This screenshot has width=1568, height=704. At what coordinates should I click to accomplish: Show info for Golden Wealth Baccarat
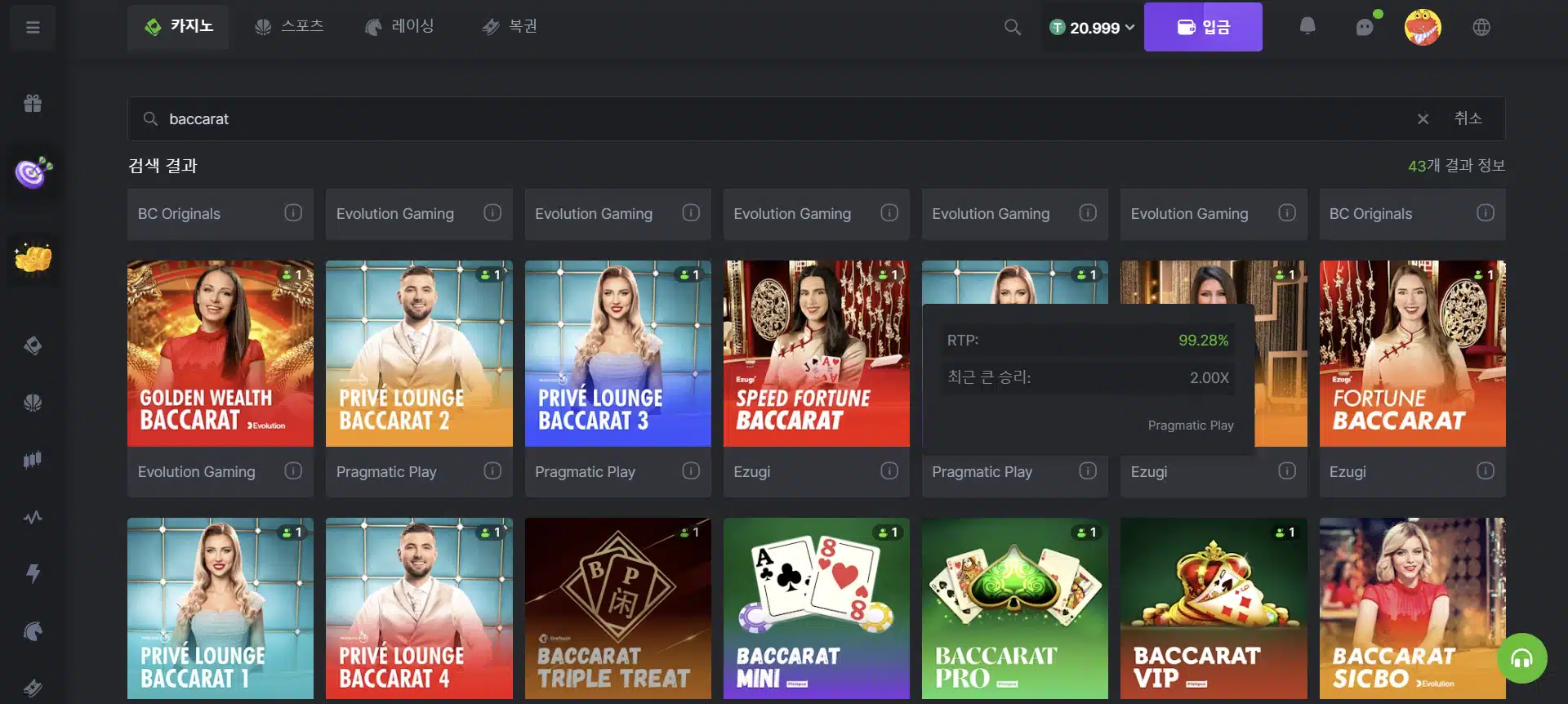(293, 470)
